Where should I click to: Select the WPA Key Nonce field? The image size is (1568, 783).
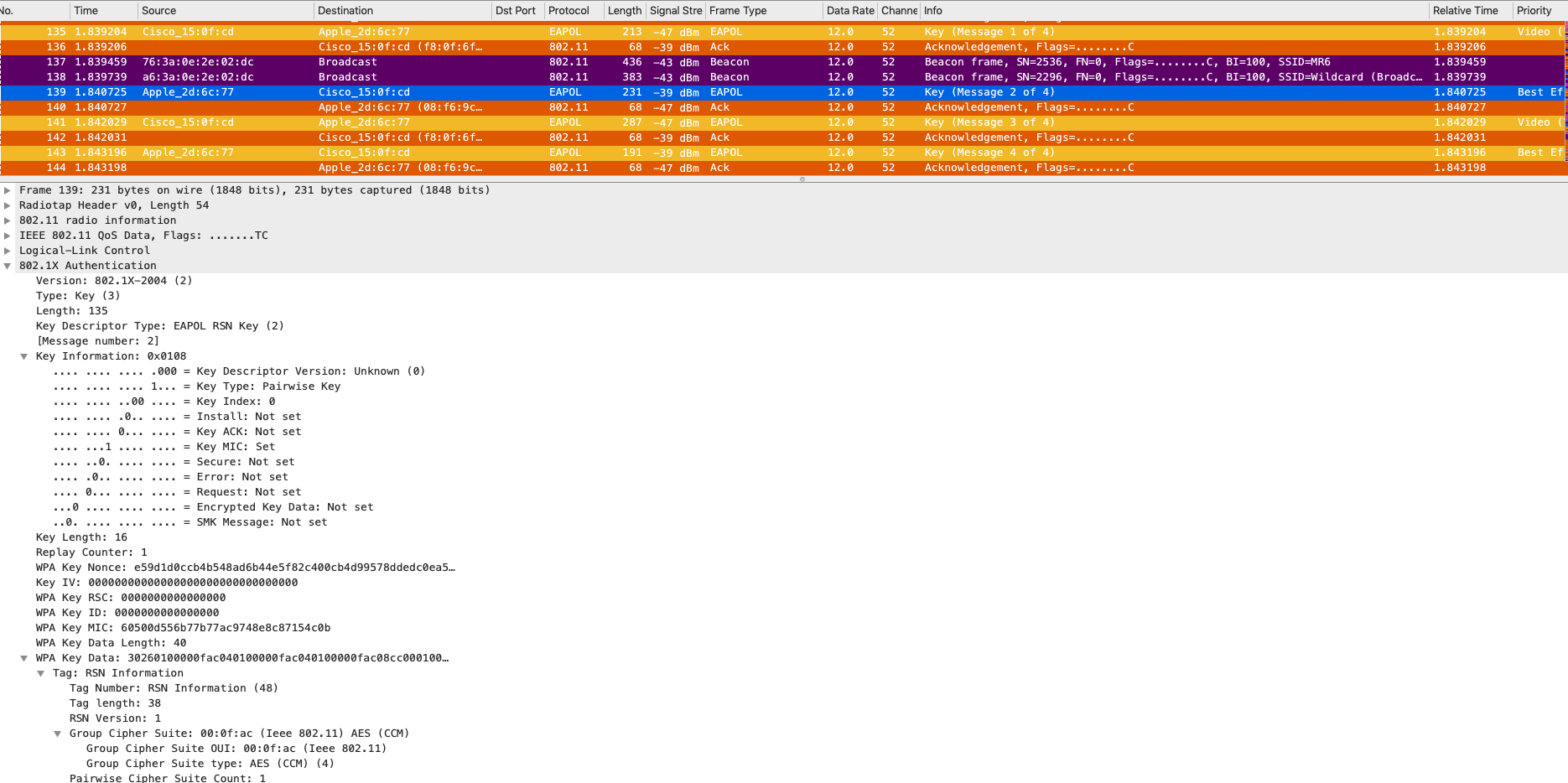point(245,568)
